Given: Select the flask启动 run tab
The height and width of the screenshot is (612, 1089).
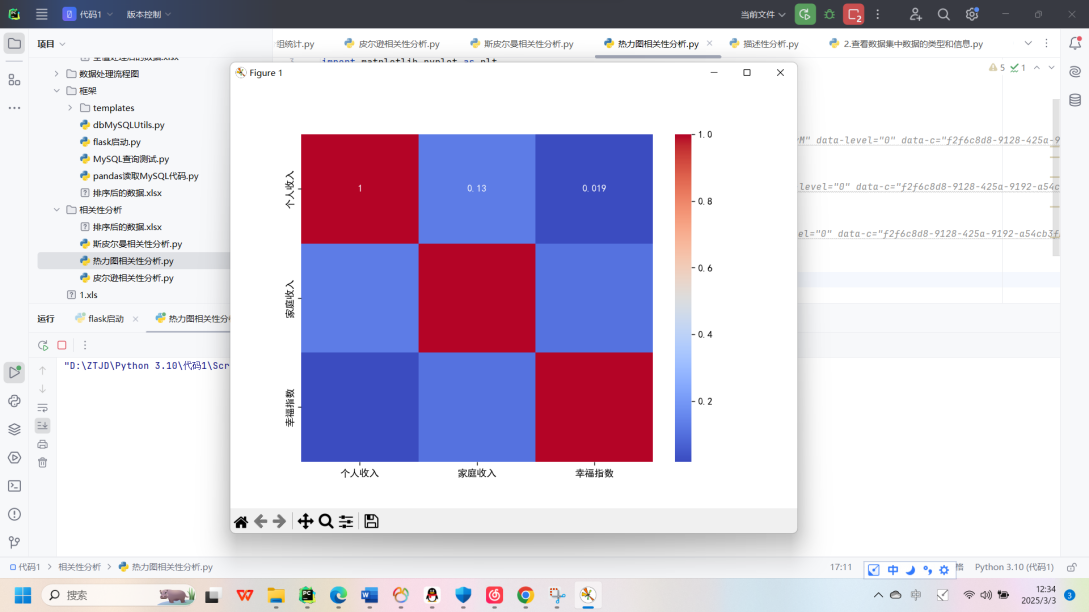Looking at the screenshot, I should [100, 319].
